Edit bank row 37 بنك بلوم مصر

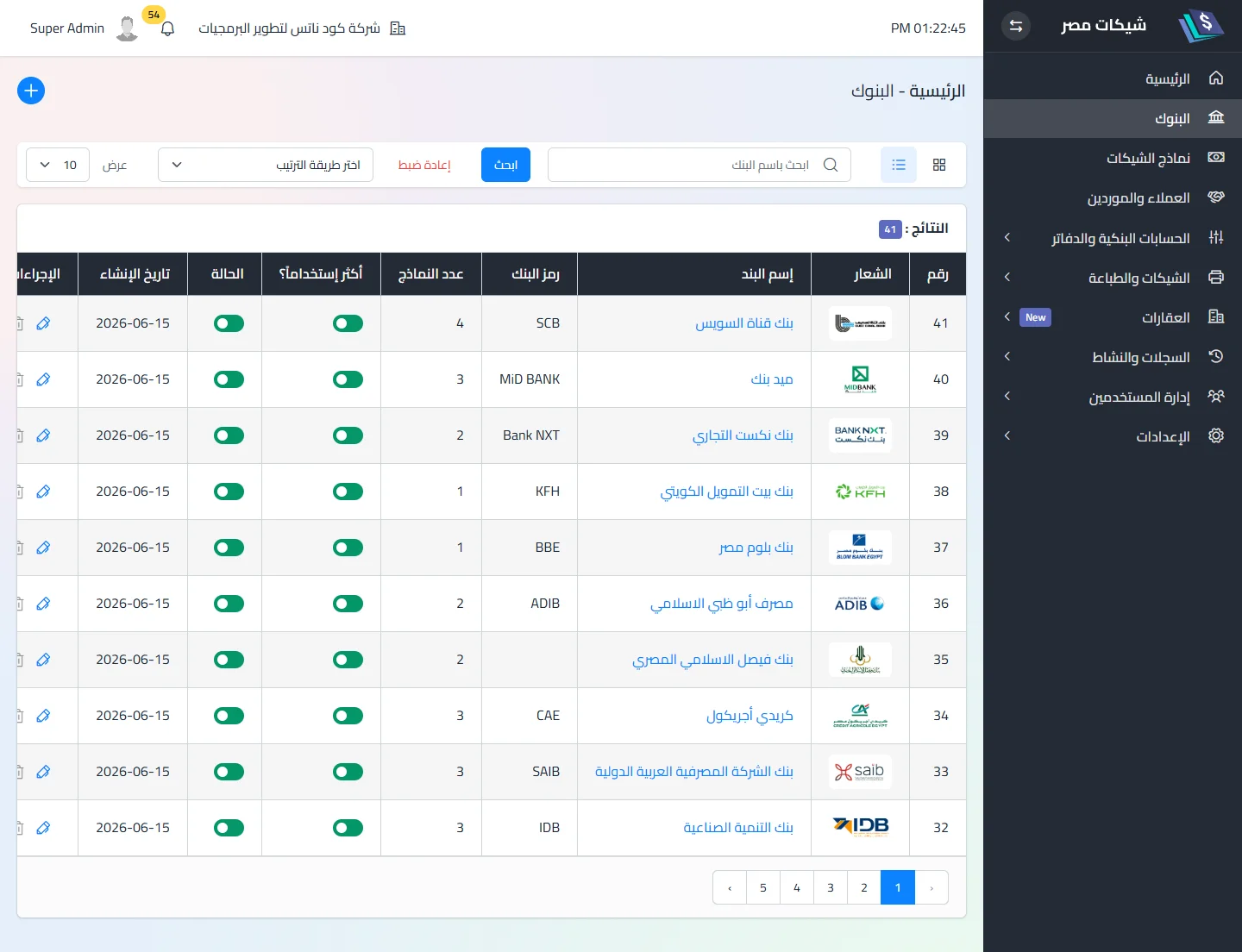pos(43,548)
